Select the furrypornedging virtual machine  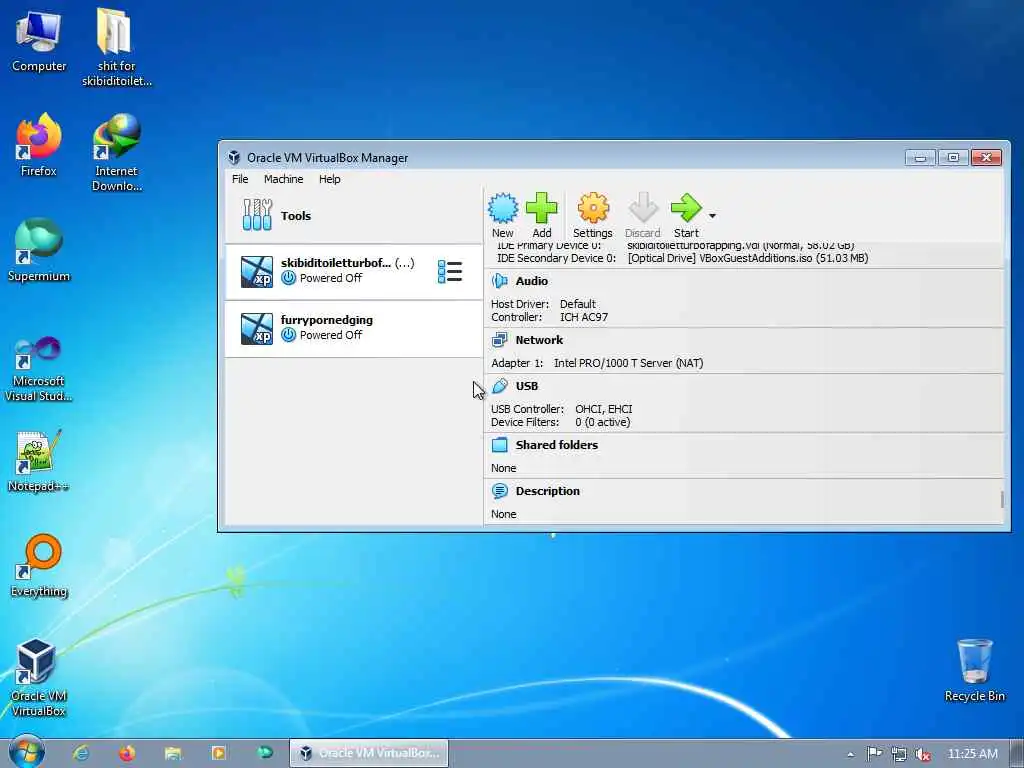[353, 328]
